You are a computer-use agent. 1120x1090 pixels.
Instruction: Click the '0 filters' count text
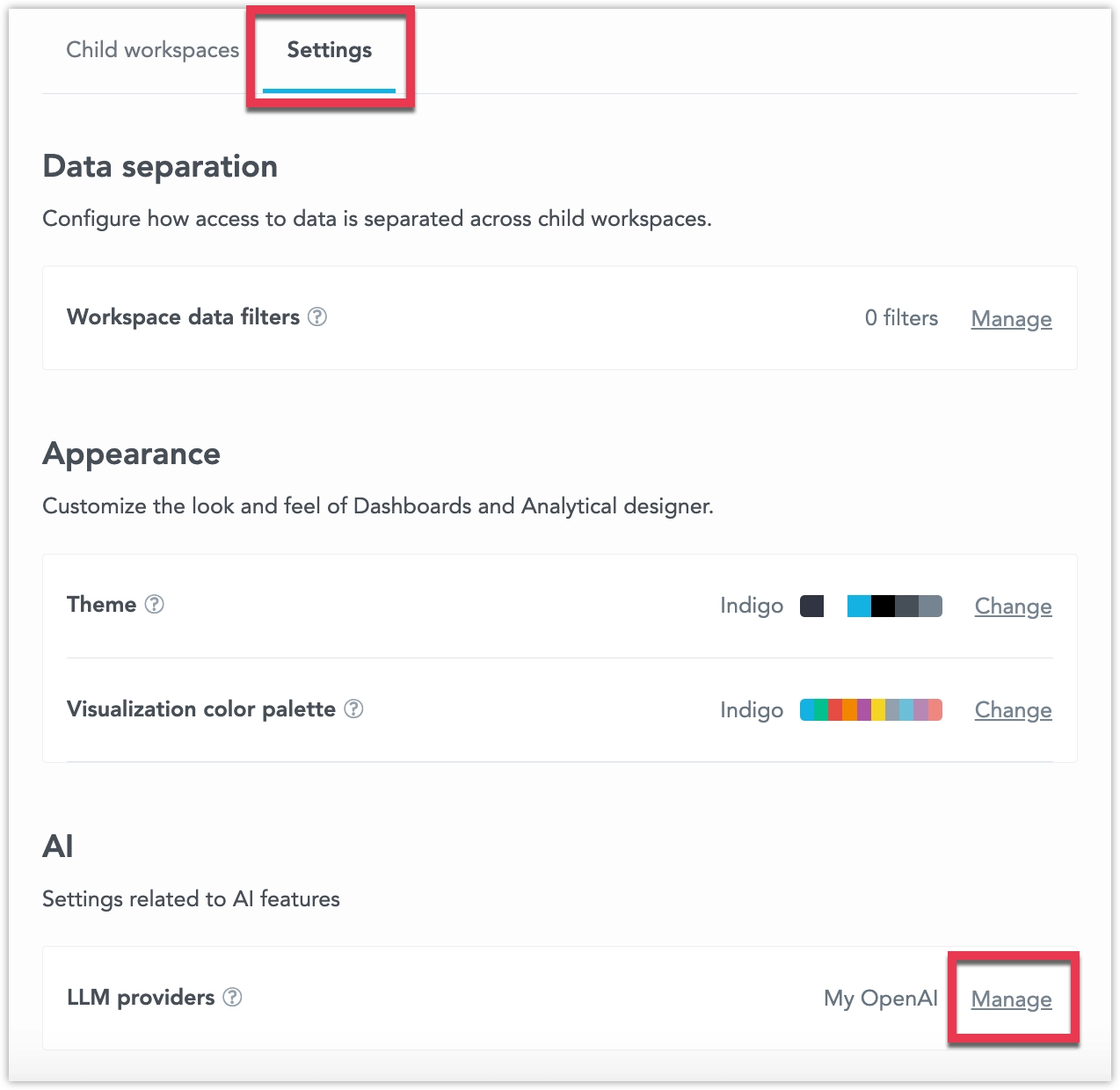(901, 318)
